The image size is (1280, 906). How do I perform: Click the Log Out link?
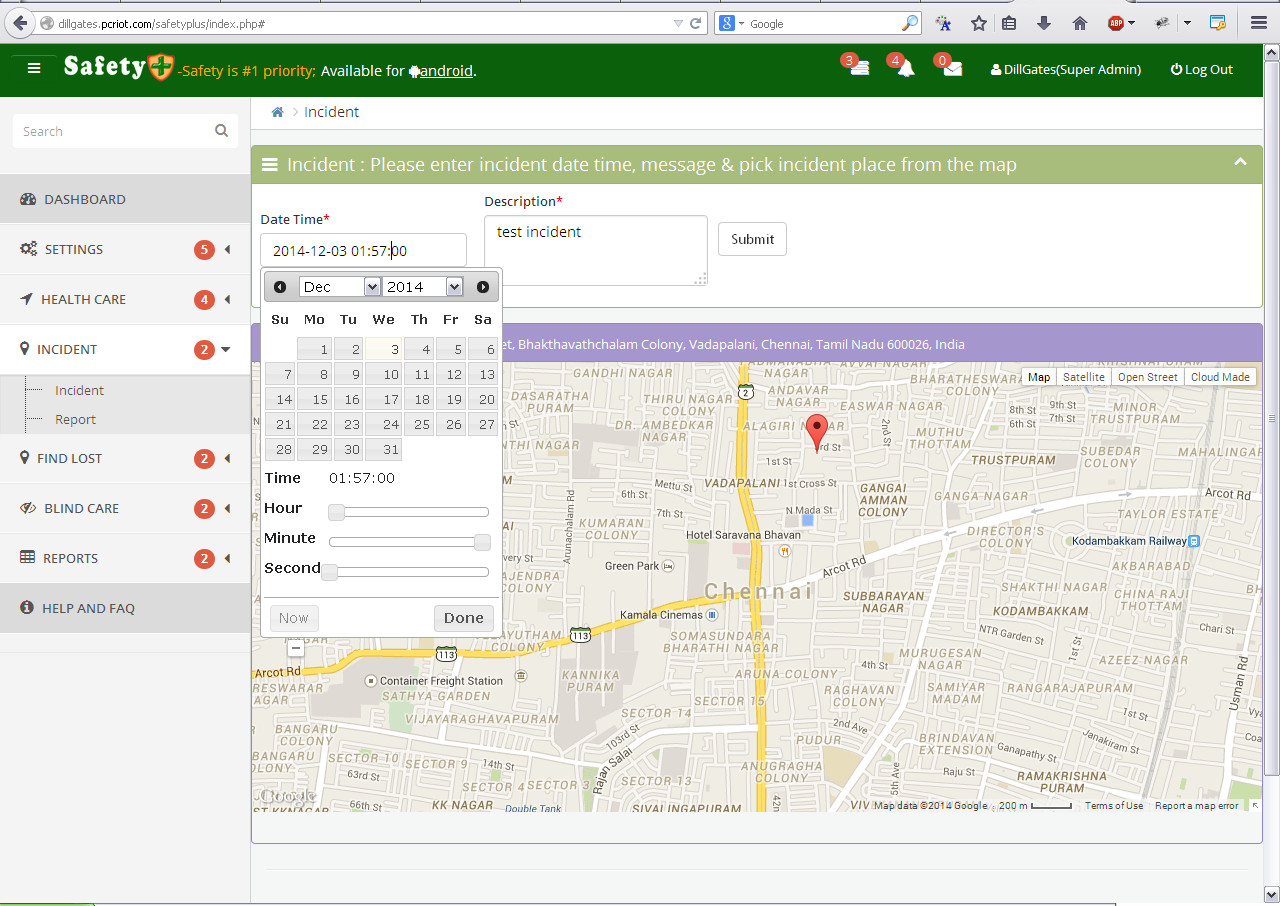point(1201,69)
